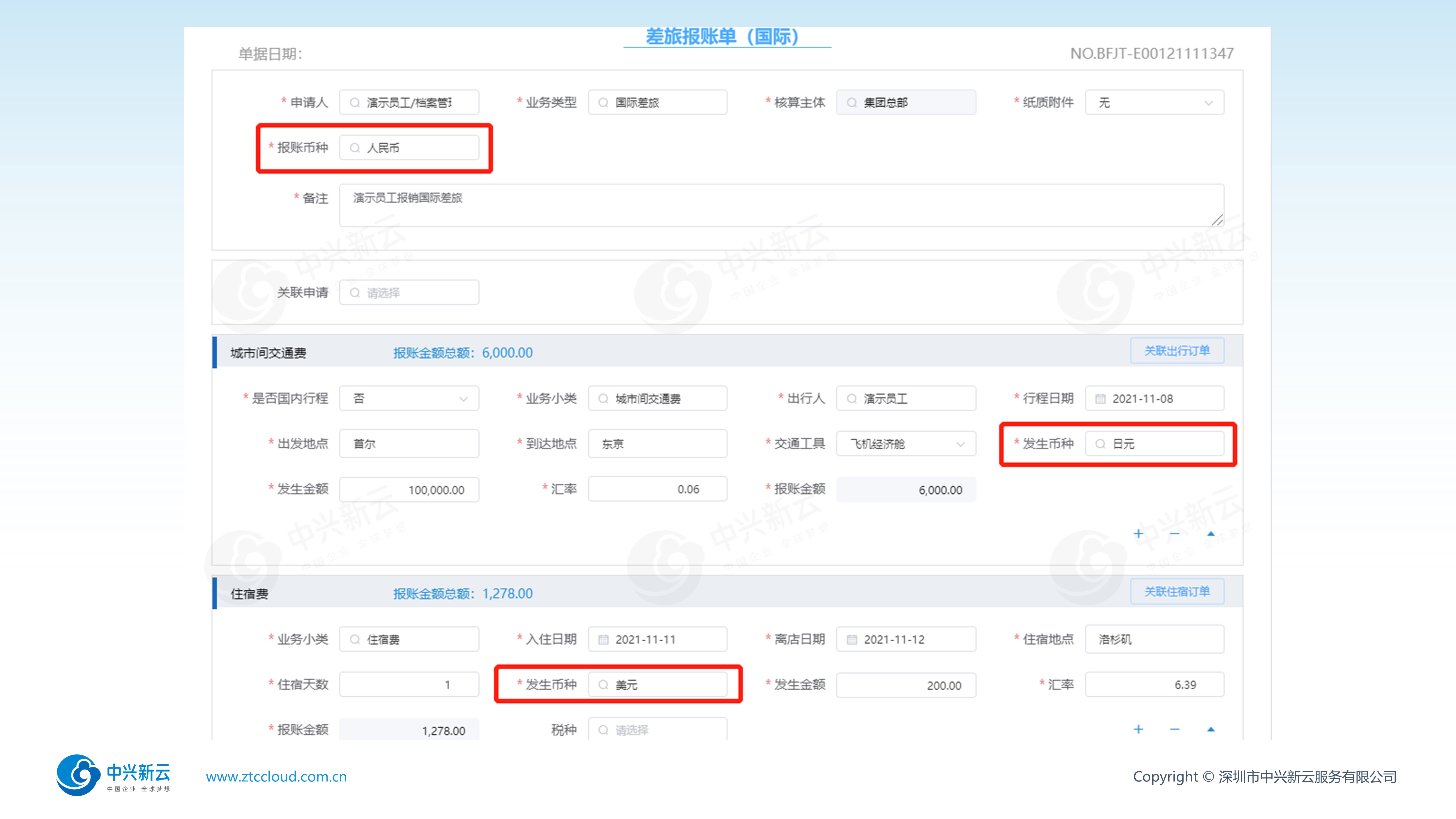
Task: Open the calendar icon for 行程日期
Action: coord(1100,399)
